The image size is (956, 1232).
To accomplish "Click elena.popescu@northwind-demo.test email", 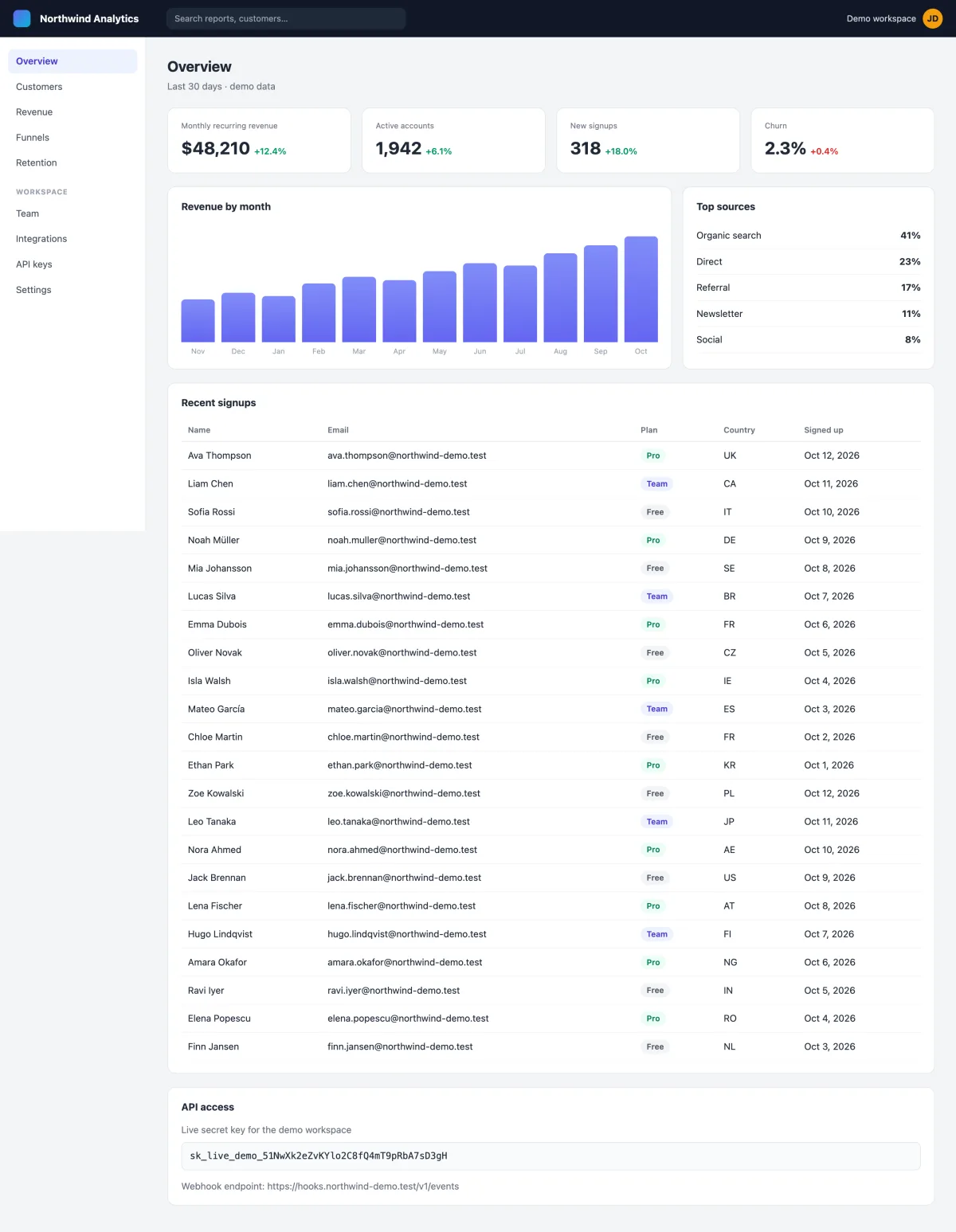I will pyautogui.click(x=408, y=1019).
